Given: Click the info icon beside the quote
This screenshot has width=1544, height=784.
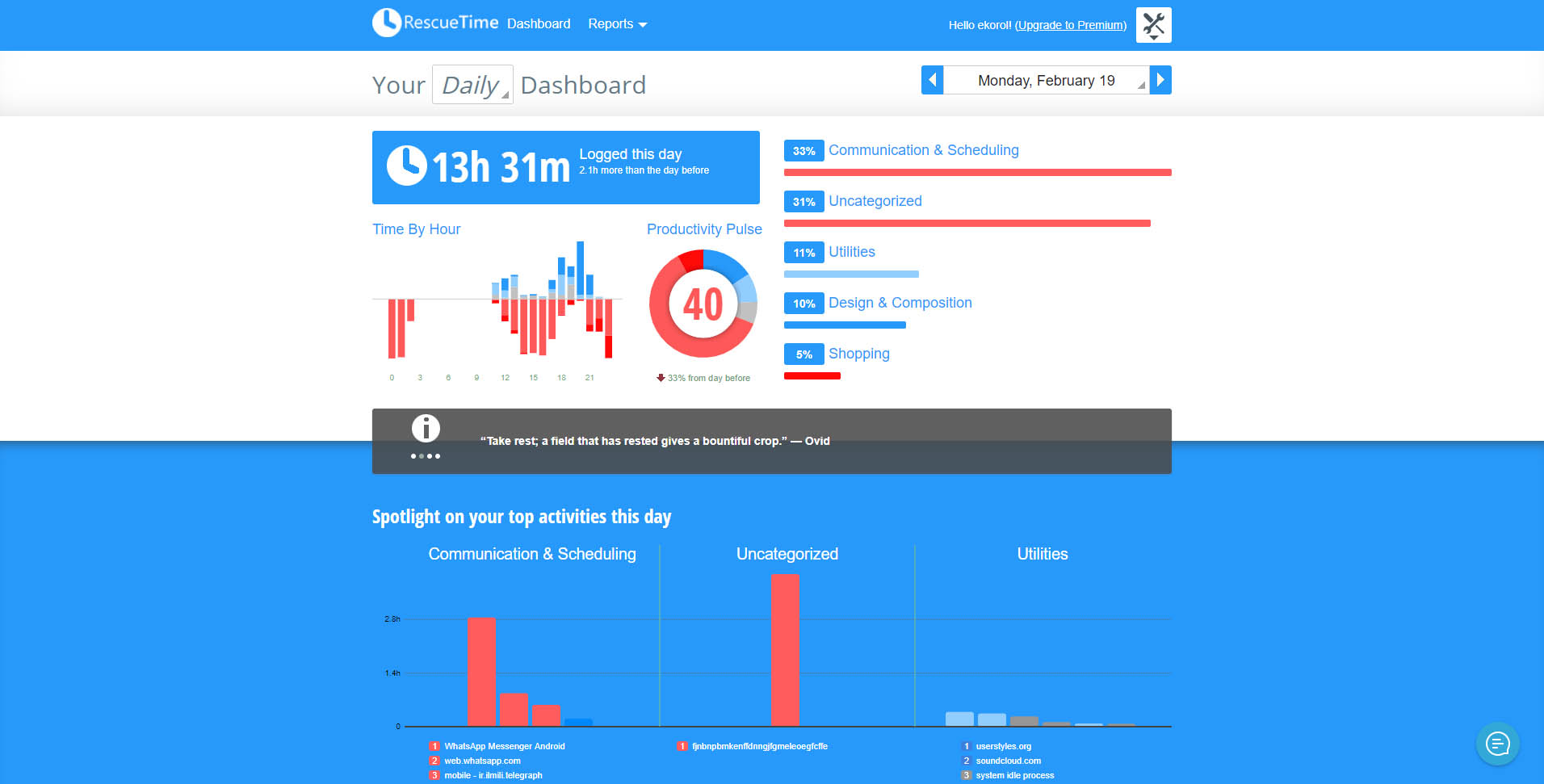Looking at the screenshot, I should [425, 428].
